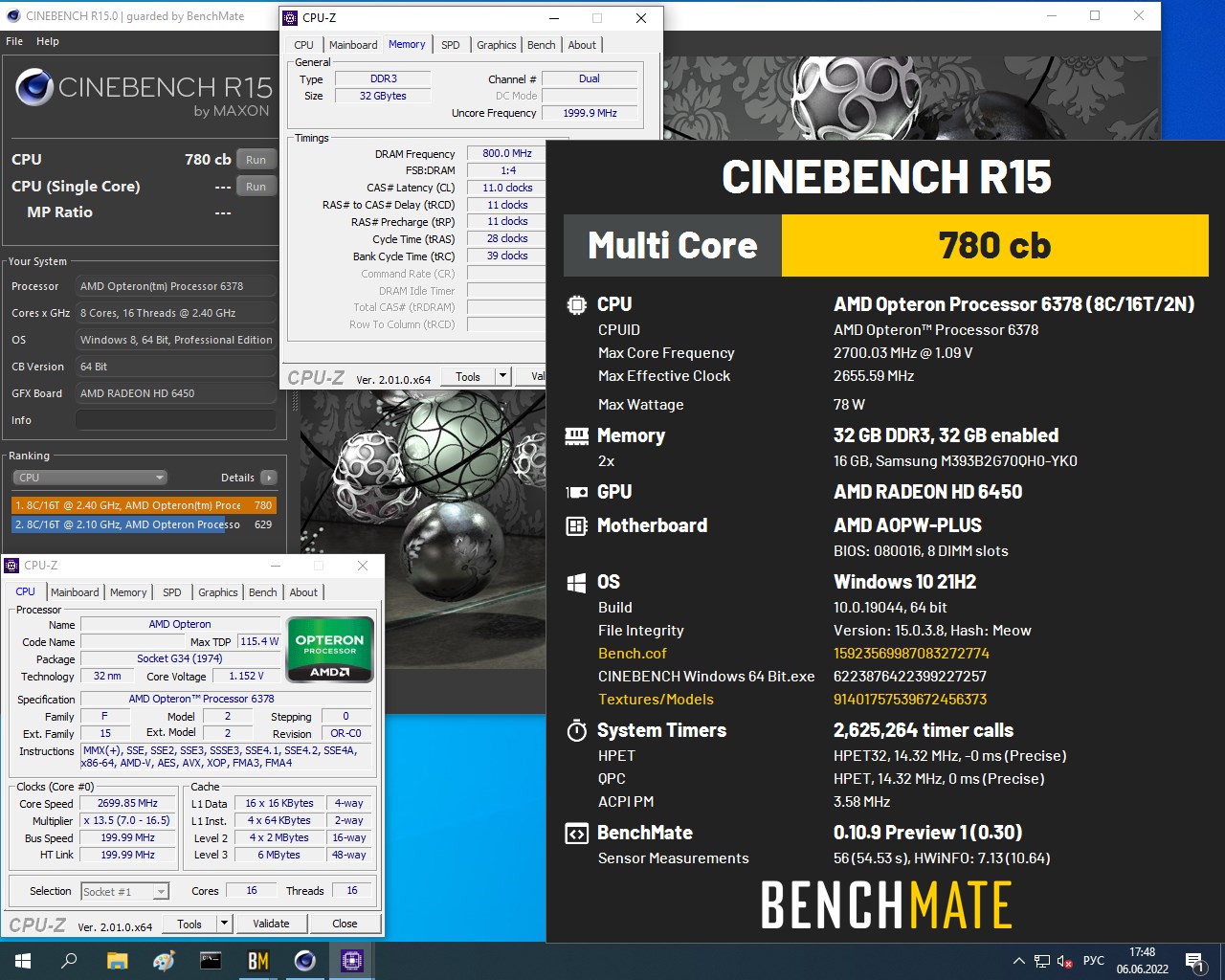Image resolution: width=1225 pixels, height=980 pixels.
Task: Click the Threads count field showing 16
Action: pyautogui.click(x=352, y=891)
